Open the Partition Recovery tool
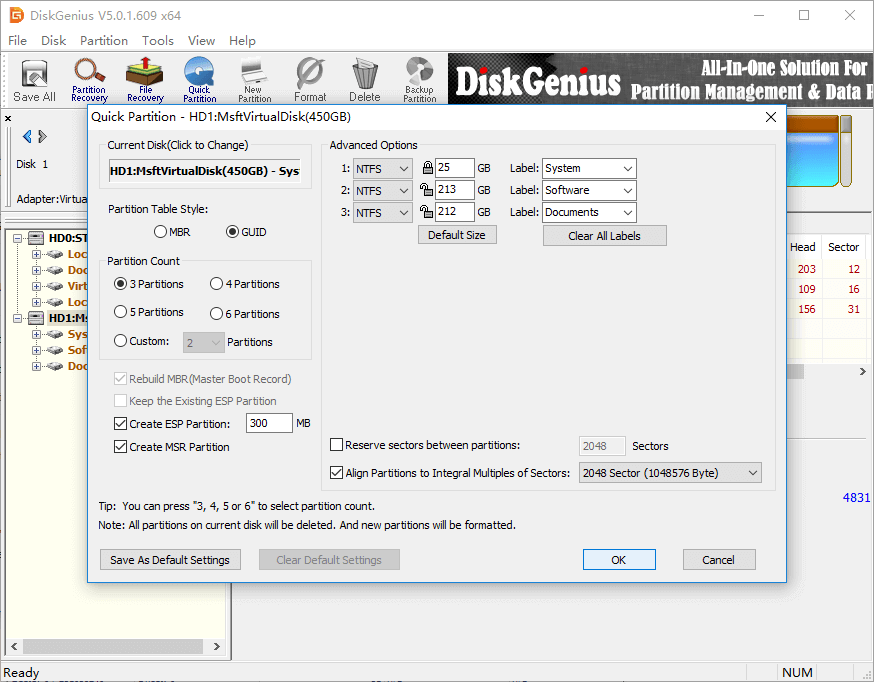The height and width of the screenshot is (682, 874). (x=90, y=80)
